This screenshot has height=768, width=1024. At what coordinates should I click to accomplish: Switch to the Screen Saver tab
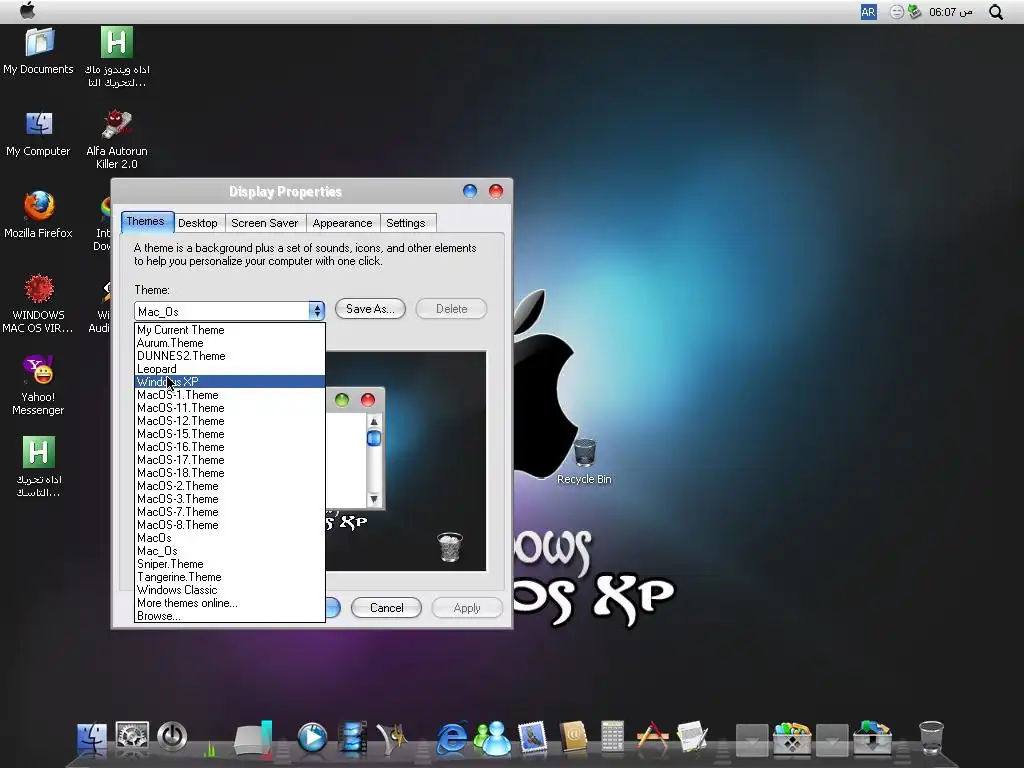264,223
